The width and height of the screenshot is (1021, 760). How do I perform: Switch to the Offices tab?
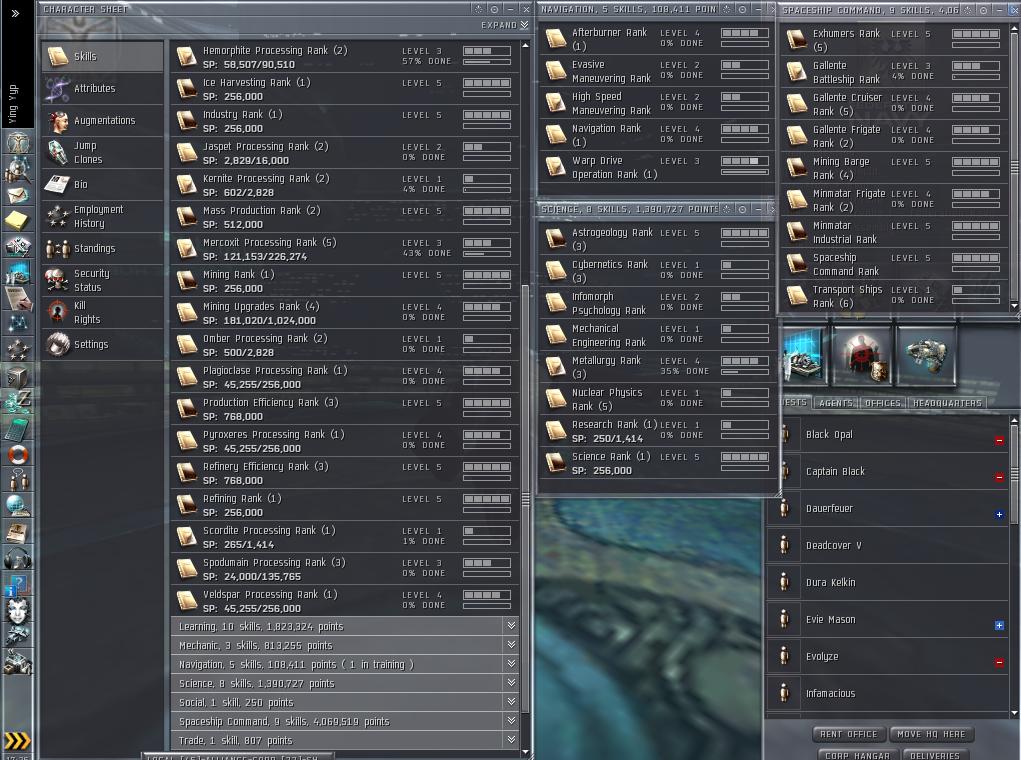coord(883,403)
